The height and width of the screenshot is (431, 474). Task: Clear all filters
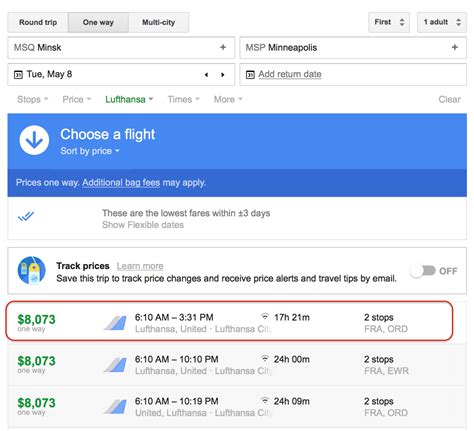pyautogui.click(x=449, y=99)
